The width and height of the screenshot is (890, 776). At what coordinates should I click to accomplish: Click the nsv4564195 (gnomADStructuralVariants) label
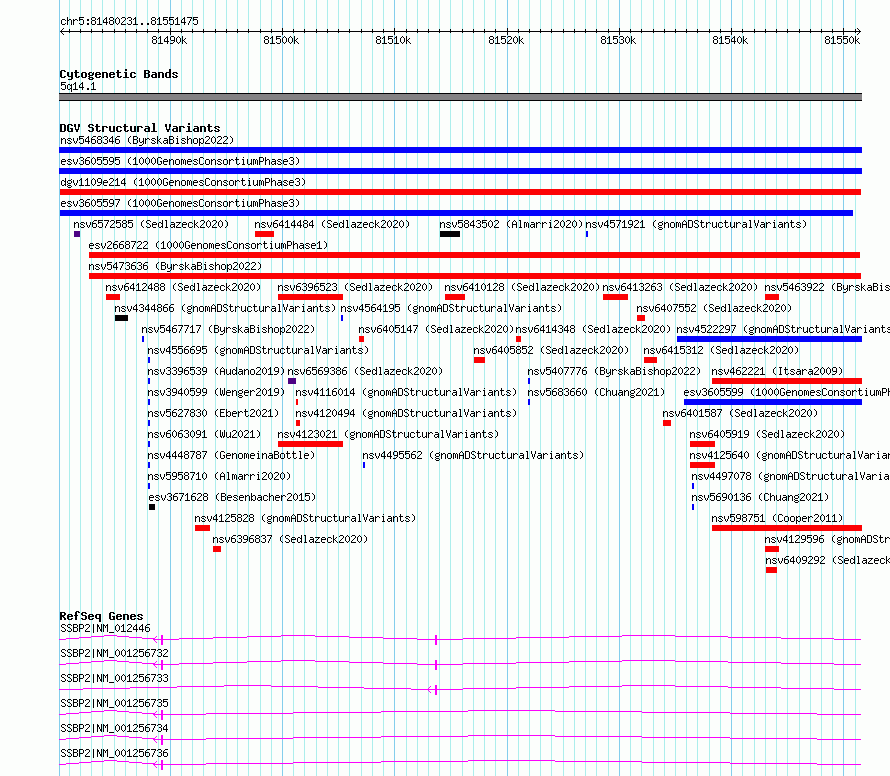(451, 308)
